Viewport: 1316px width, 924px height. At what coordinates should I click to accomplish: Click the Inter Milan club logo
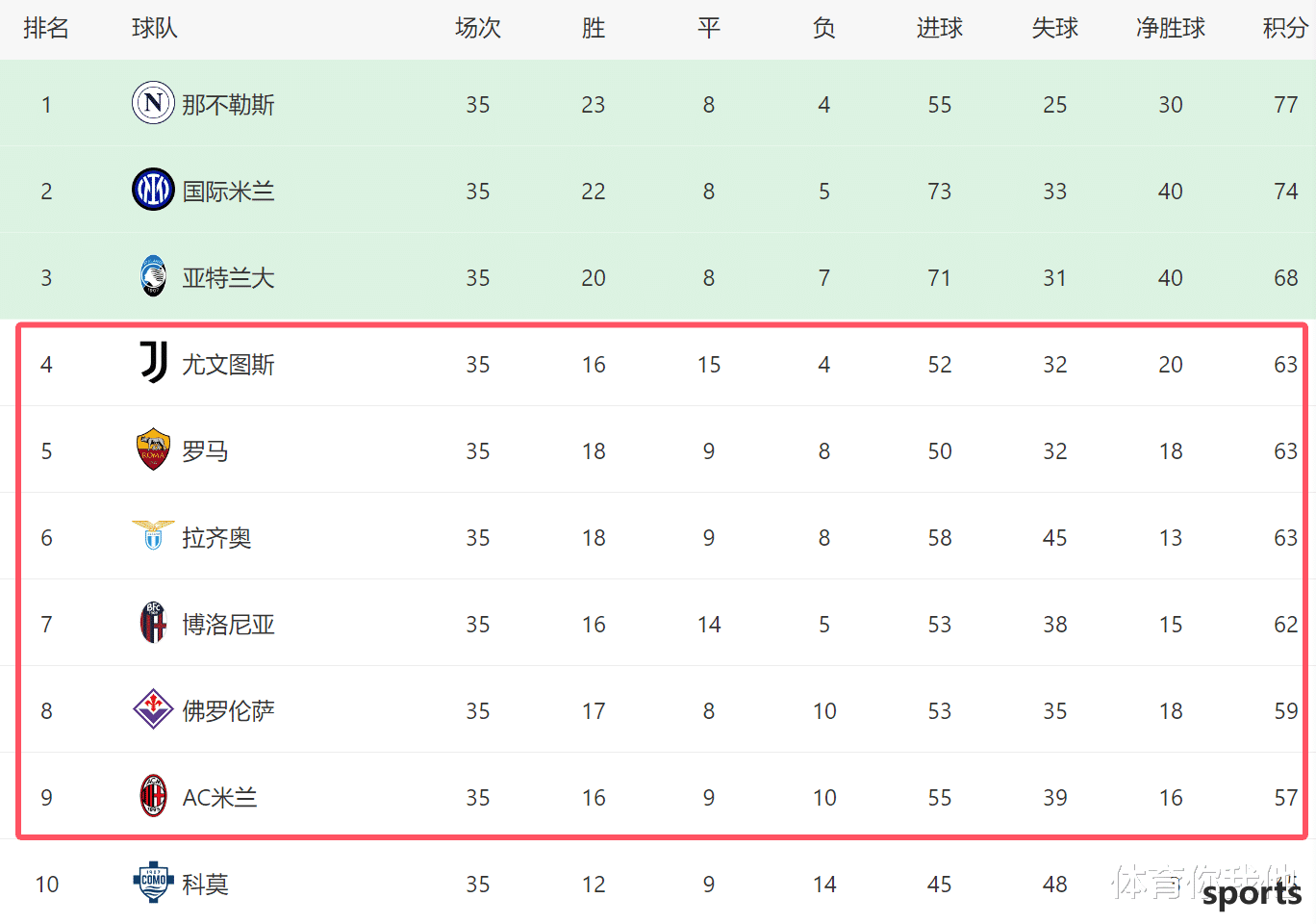[153, 190]
